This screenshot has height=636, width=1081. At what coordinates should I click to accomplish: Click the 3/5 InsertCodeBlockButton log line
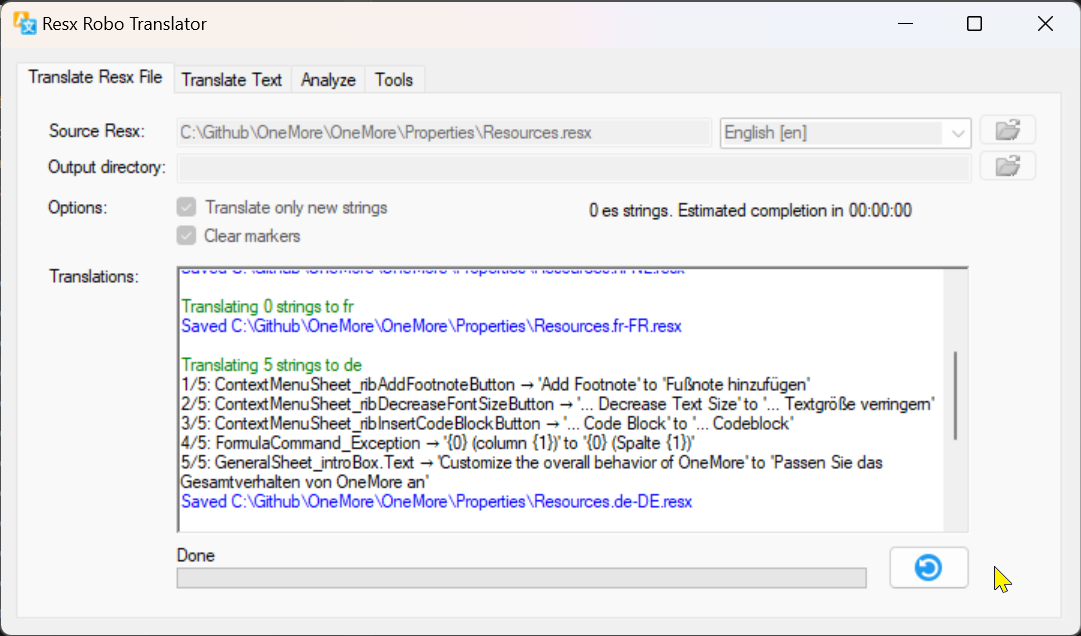(487, 423)
